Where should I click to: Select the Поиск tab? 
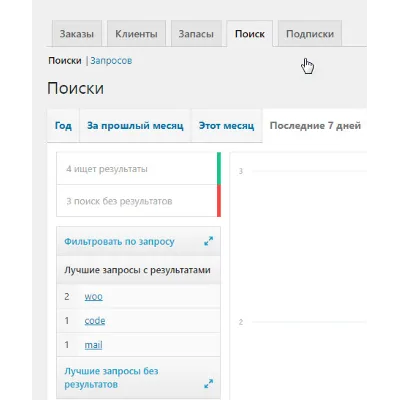pos(250,34)
